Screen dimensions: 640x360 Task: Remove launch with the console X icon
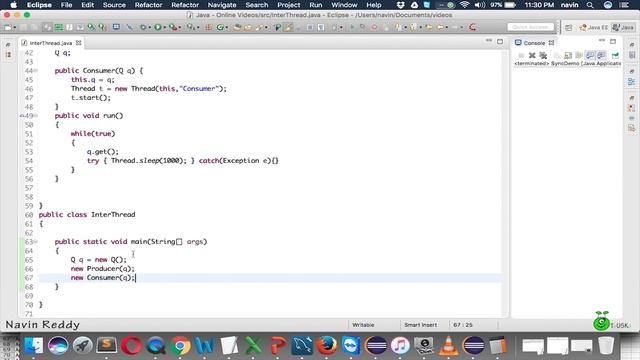coord(532,55)
